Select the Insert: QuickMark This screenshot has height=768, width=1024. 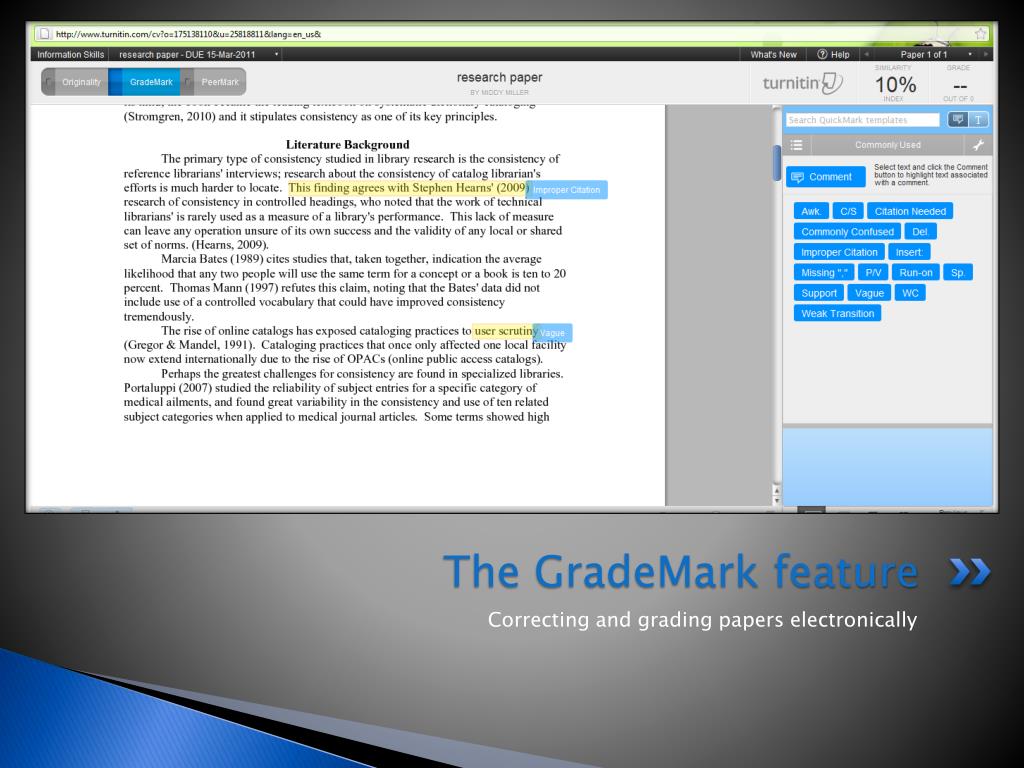909,252
